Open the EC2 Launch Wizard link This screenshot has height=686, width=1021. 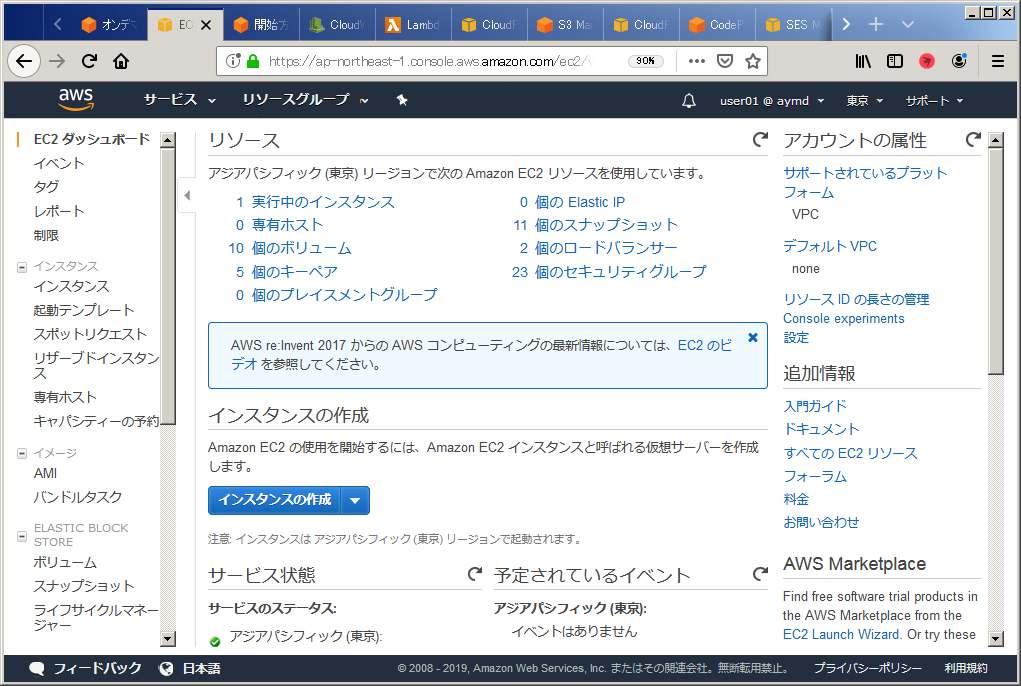841,635
